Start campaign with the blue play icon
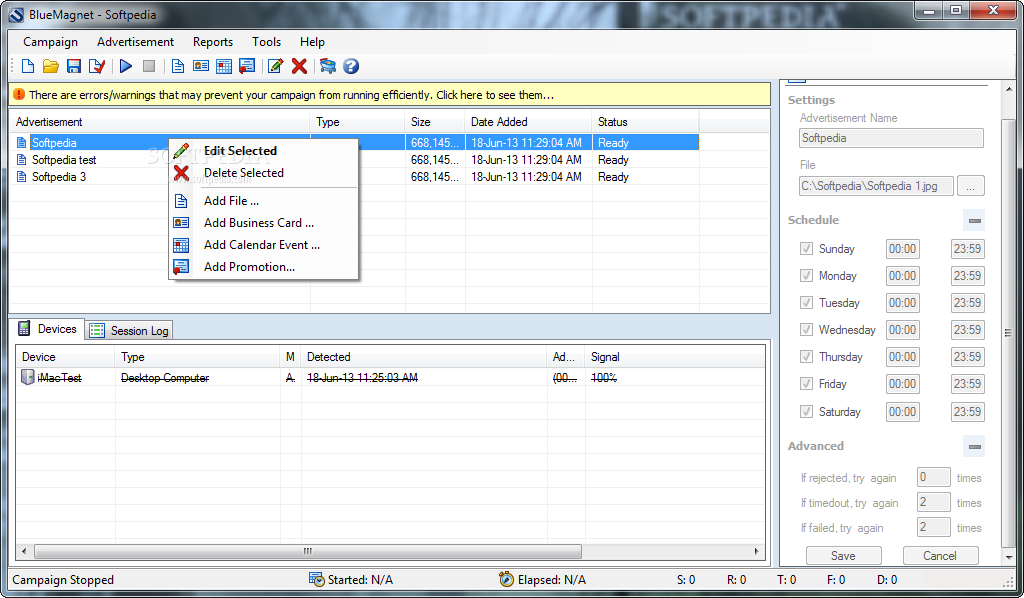 (126, 66)
